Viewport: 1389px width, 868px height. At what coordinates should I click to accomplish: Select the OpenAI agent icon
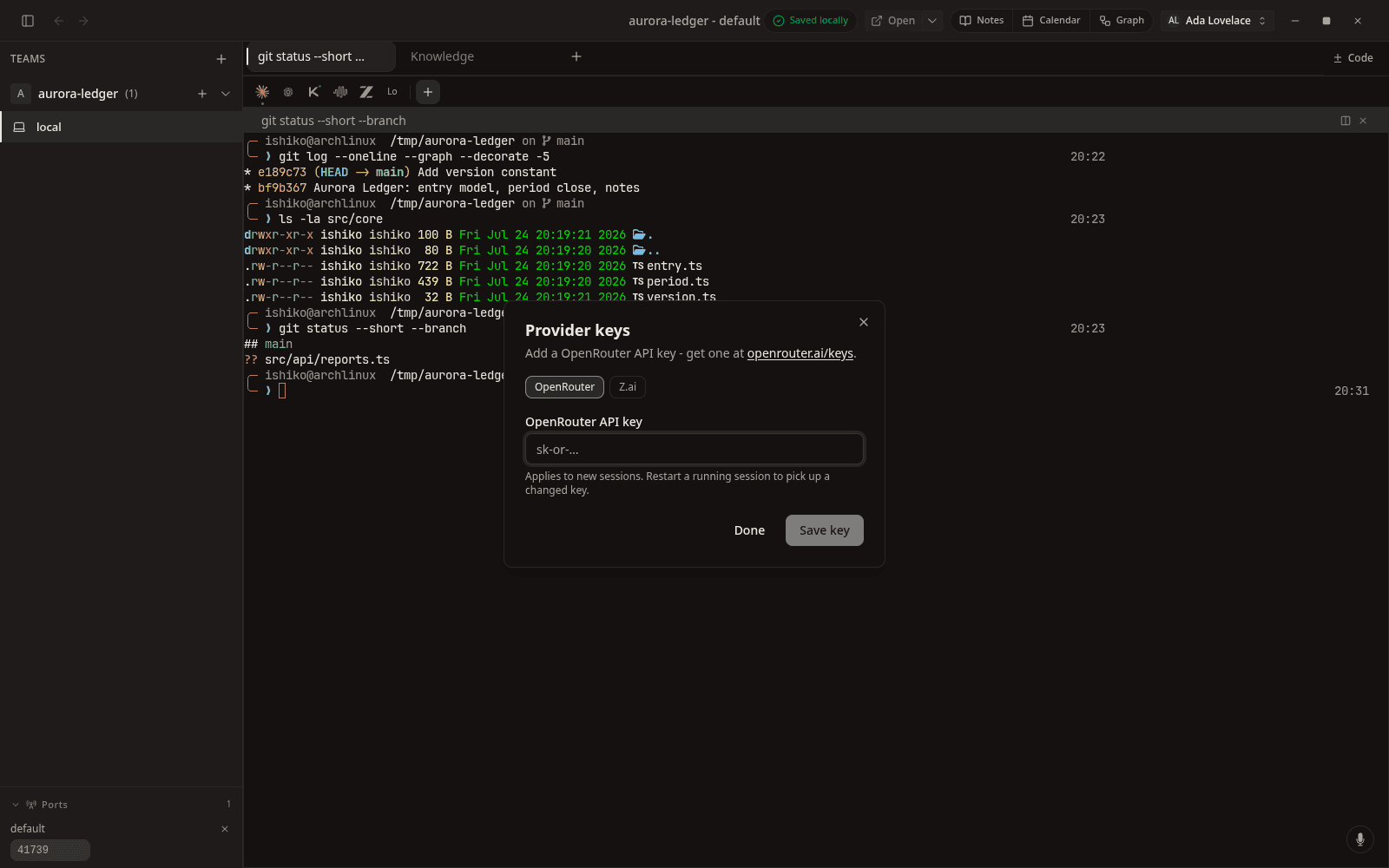pyautogui.click(x=288, y=92)
